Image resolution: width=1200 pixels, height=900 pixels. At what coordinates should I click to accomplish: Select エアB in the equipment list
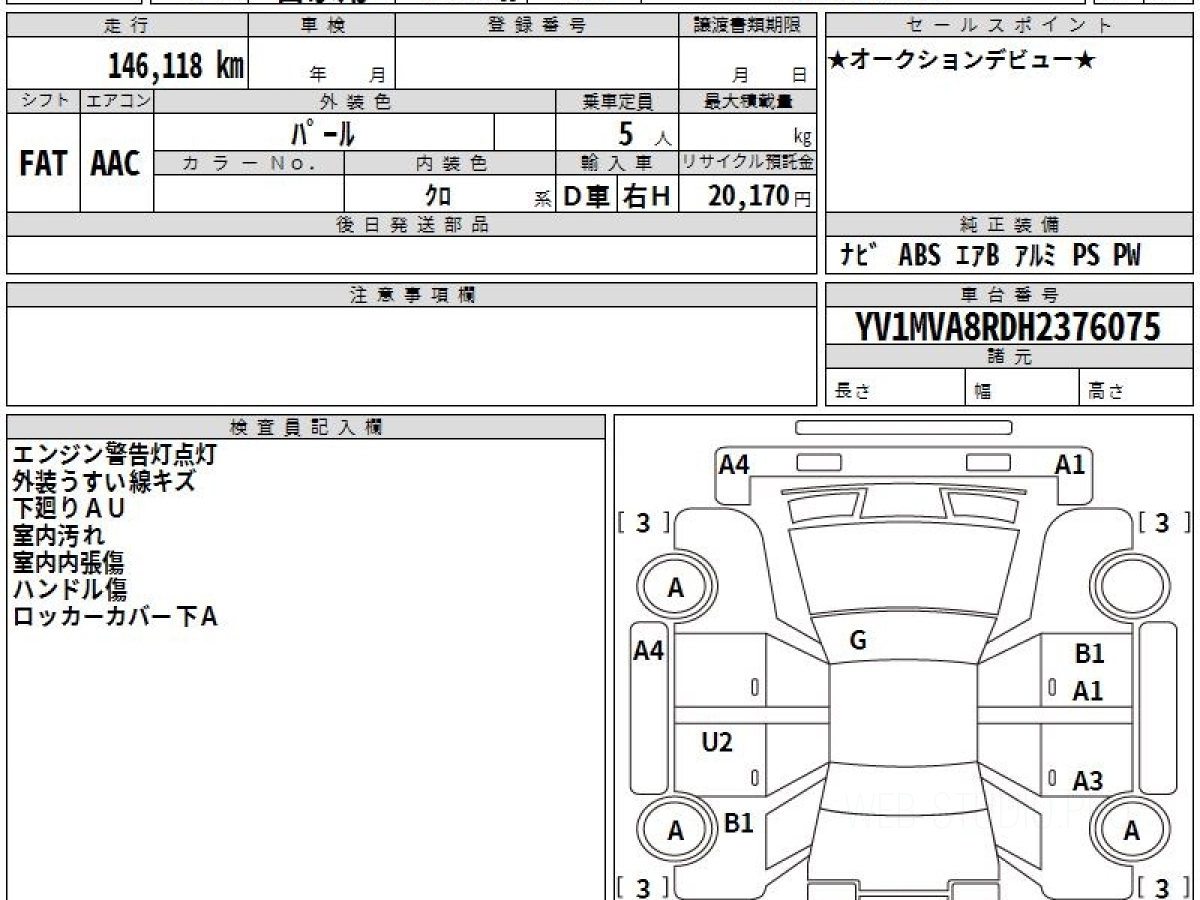click(977, 255)
